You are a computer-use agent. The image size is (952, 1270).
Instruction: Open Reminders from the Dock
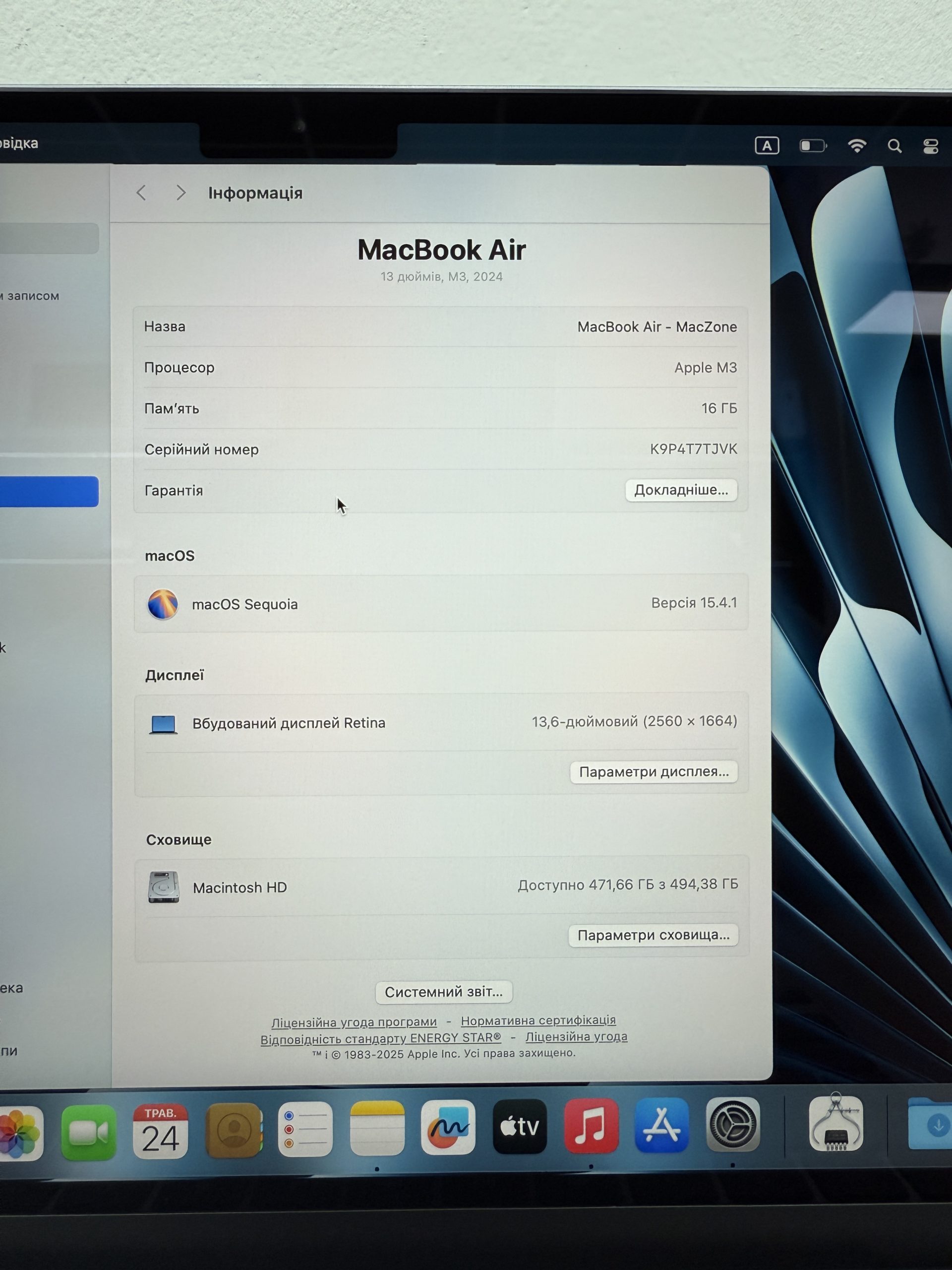305,1129
